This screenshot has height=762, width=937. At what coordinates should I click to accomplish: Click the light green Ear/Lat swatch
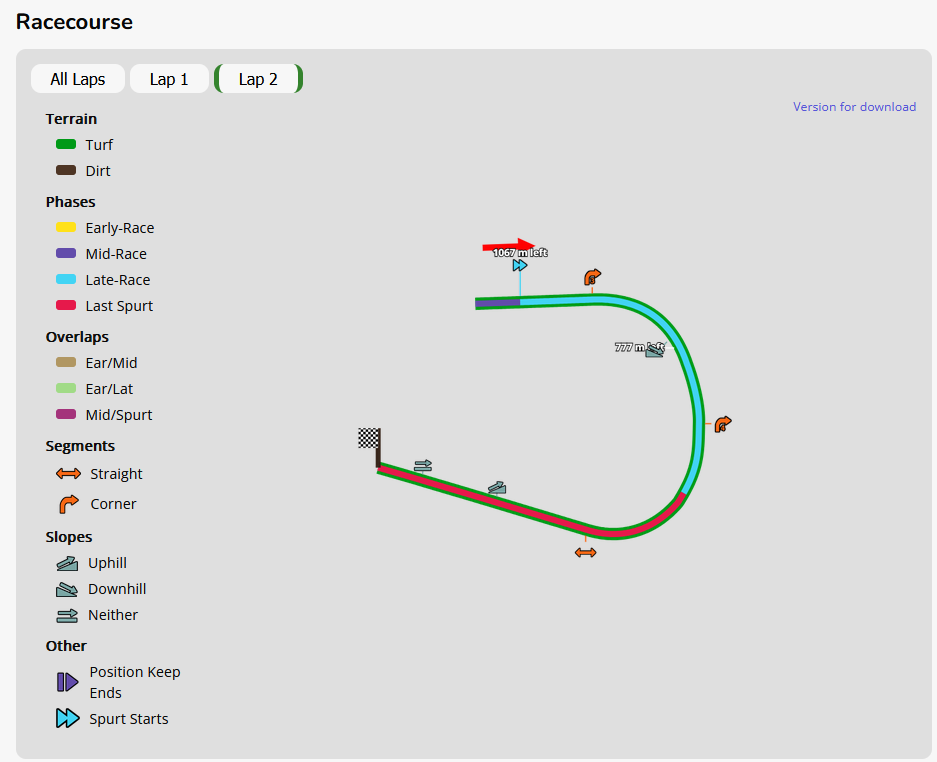pyautogui.click(x=66, y=388)
